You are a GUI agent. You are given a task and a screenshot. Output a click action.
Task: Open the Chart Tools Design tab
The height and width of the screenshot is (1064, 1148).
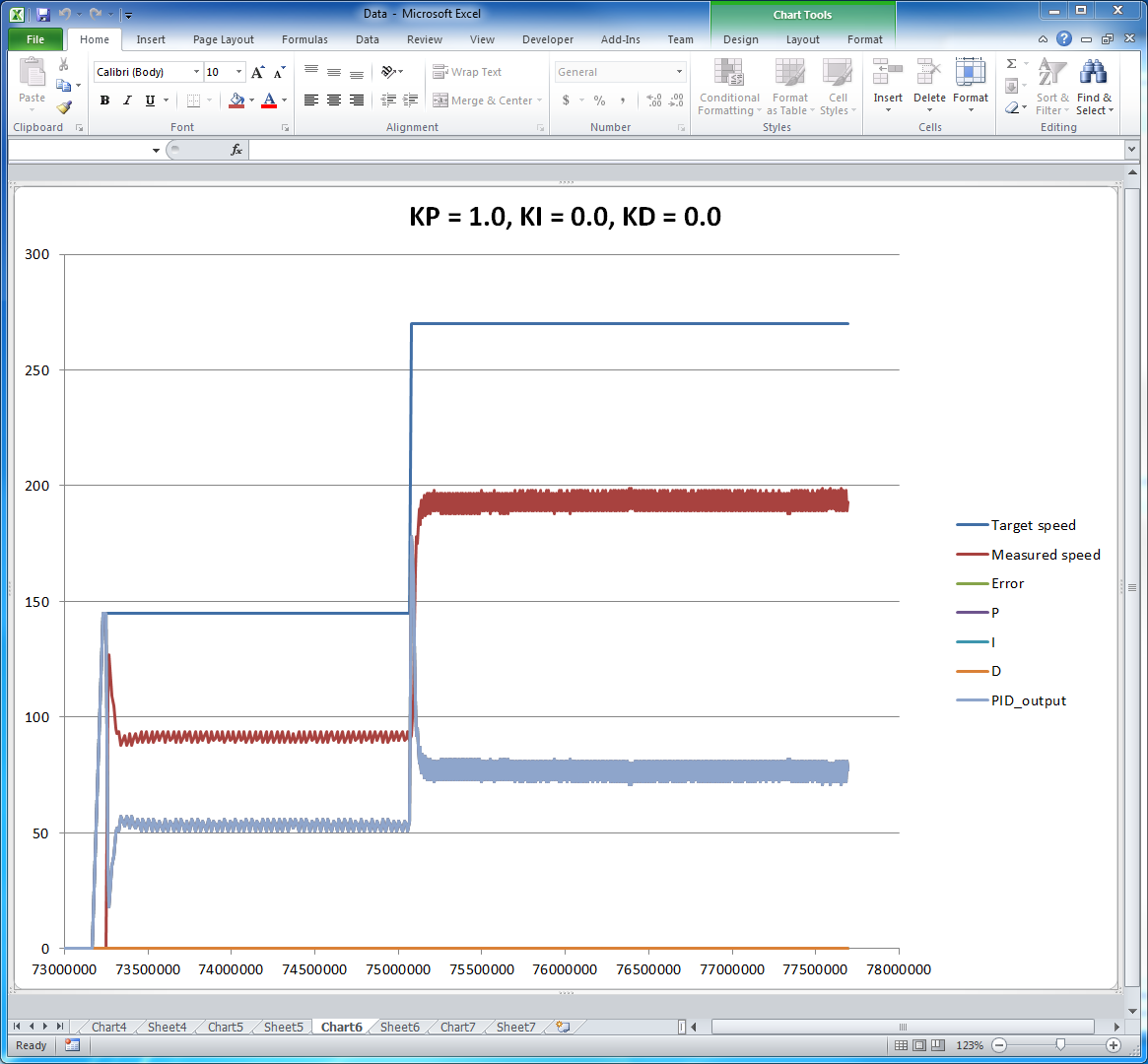tap(741, 39)
